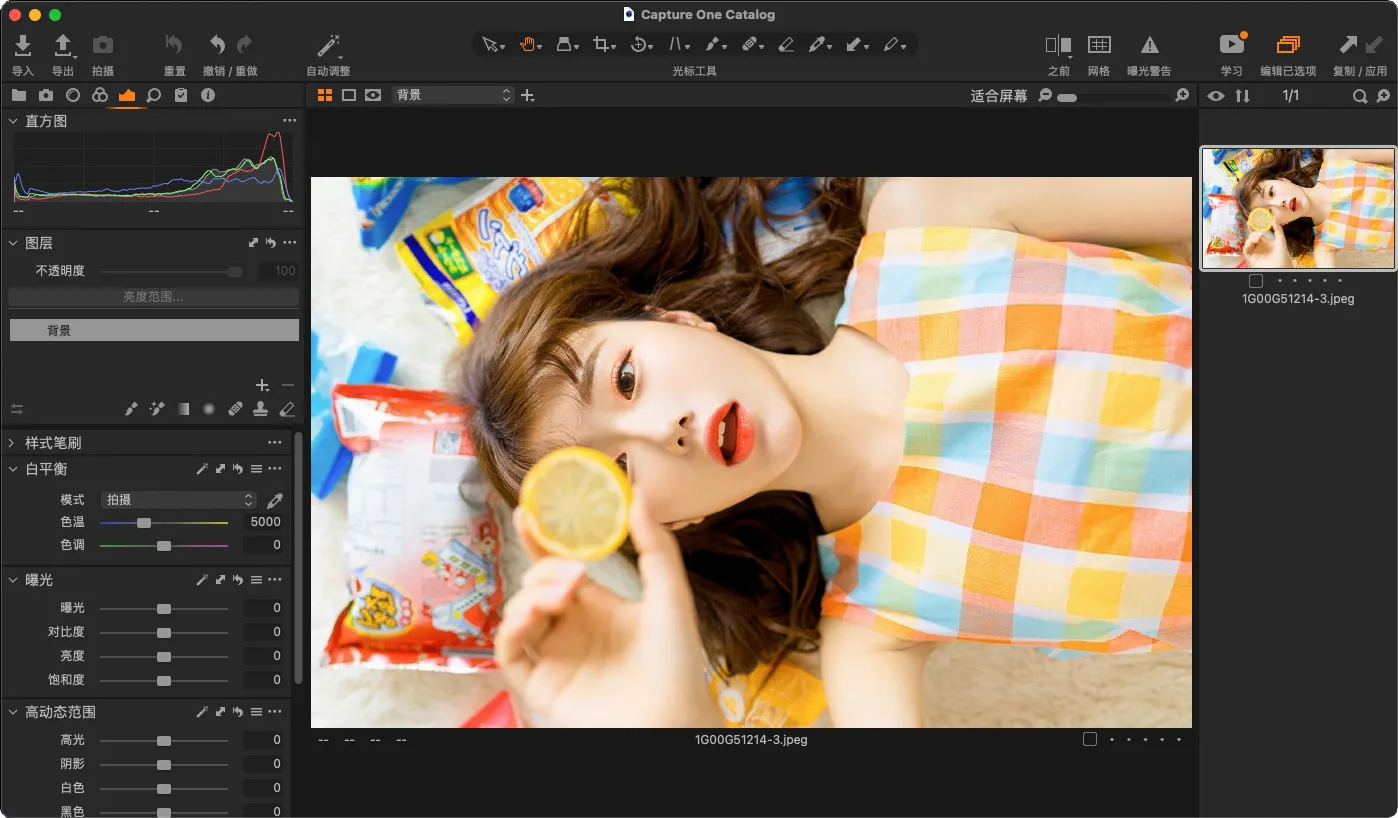Screen dimensions: 1398x818
Task: Click the Copy/Apply arrows icon
Action: pyautogui.click(x=1359, y=45)
